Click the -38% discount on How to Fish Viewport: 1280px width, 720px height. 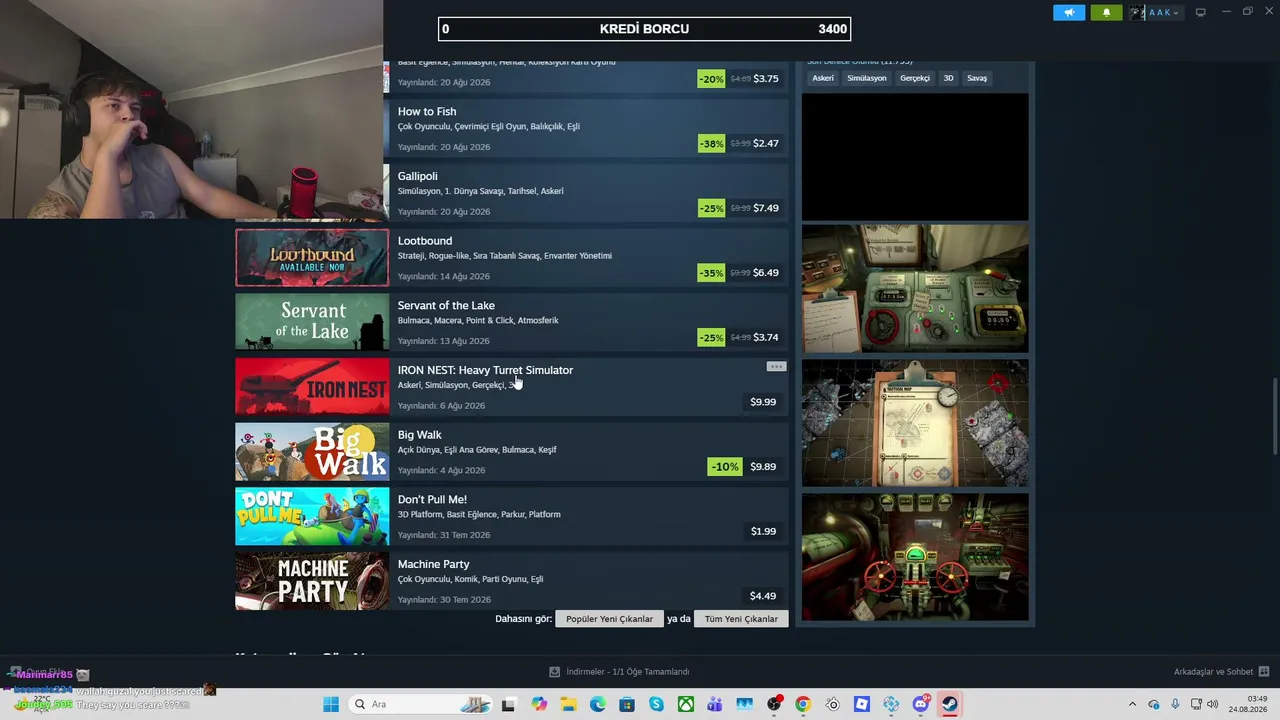[711, 144]
